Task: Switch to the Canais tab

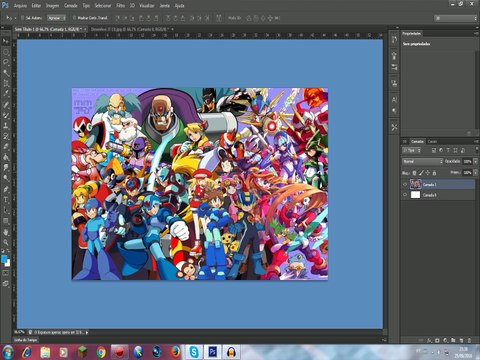Action: (432, 141)
